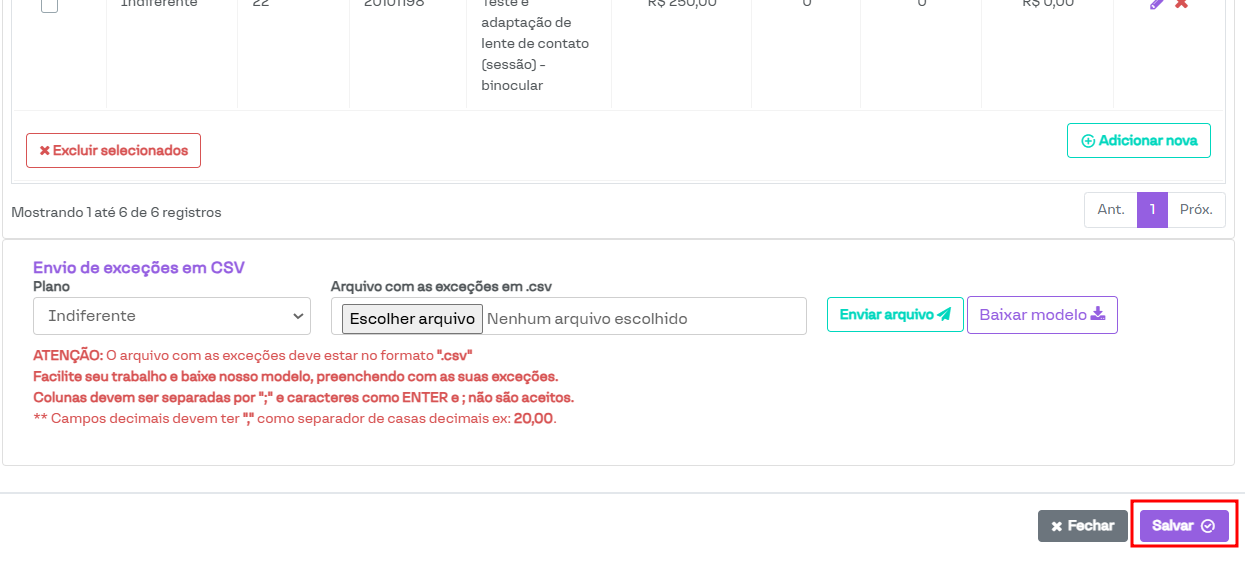Screen dimensions: 1247x561
Task: Click the Excluir selecionados button
Action: [113, 150]
